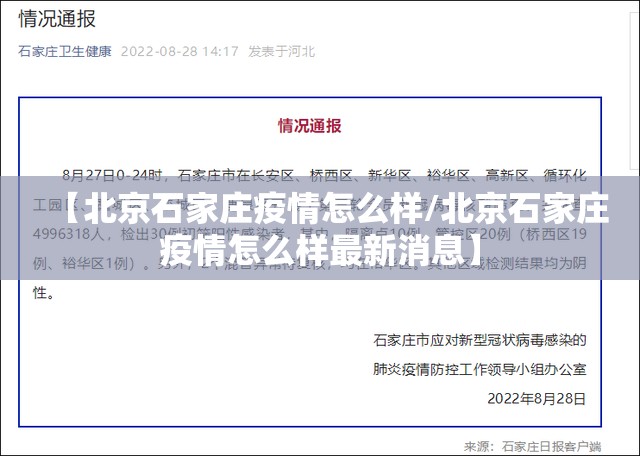Image resolution: width=640 pixels, height=456 pixels.
Task: Click the publish time 2022-08-28 14:17
Action: click(179, 51)
